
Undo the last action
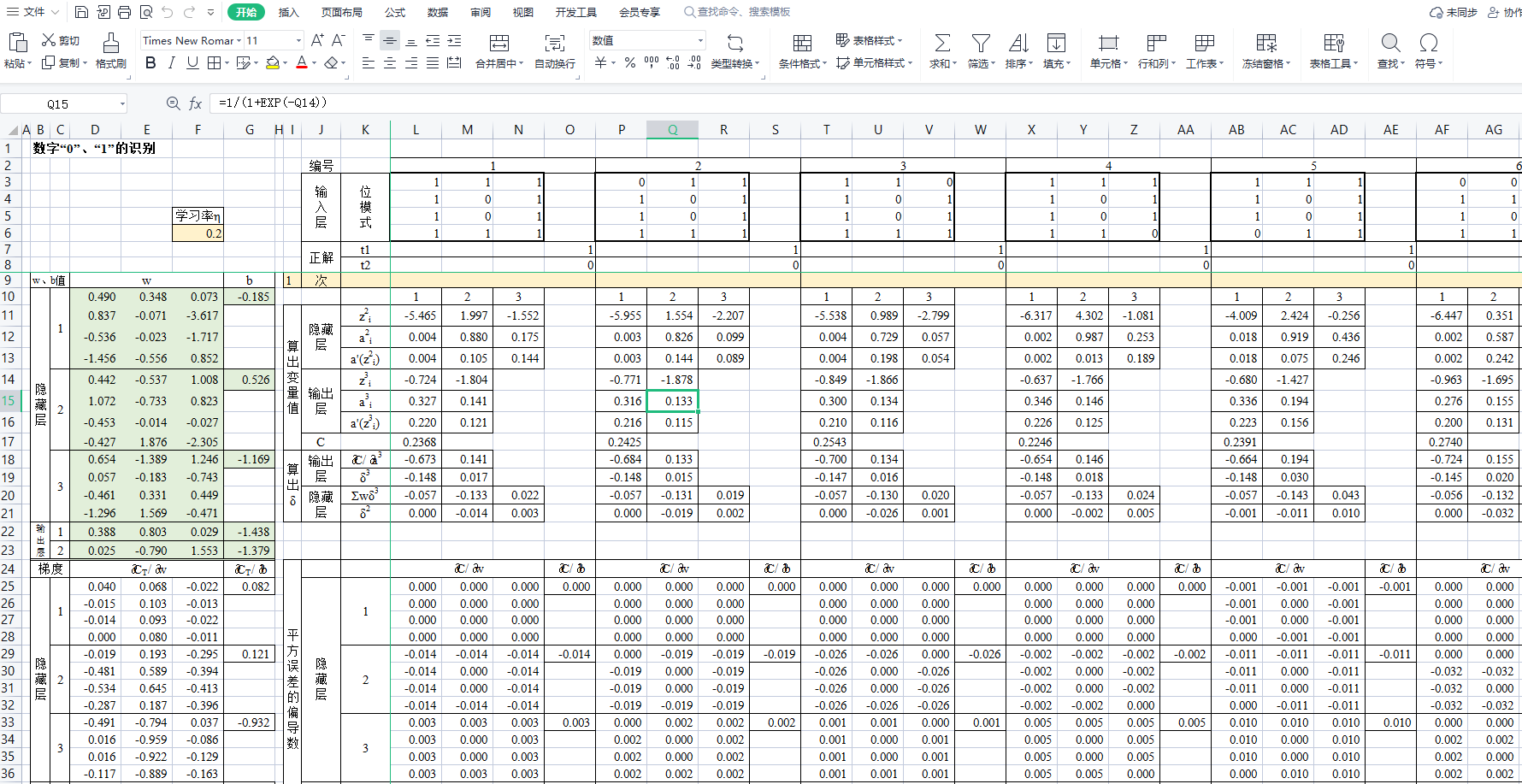pos(168,12)
